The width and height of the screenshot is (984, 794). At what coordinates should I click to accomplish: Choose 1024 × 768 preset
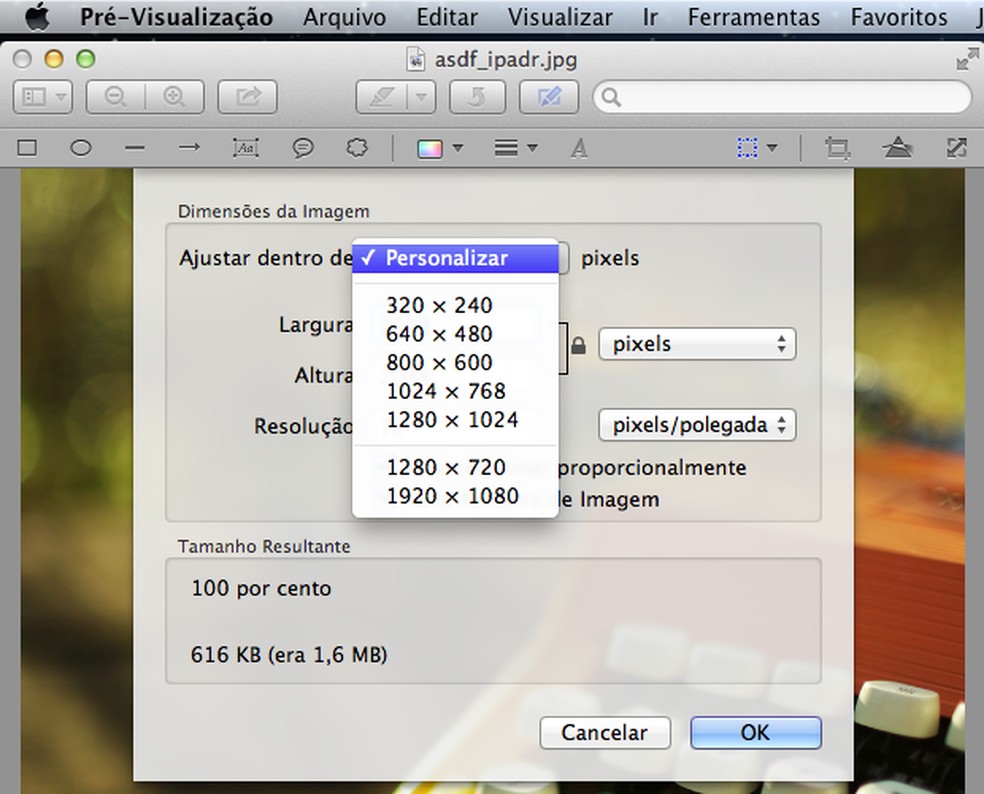[456, 391]
